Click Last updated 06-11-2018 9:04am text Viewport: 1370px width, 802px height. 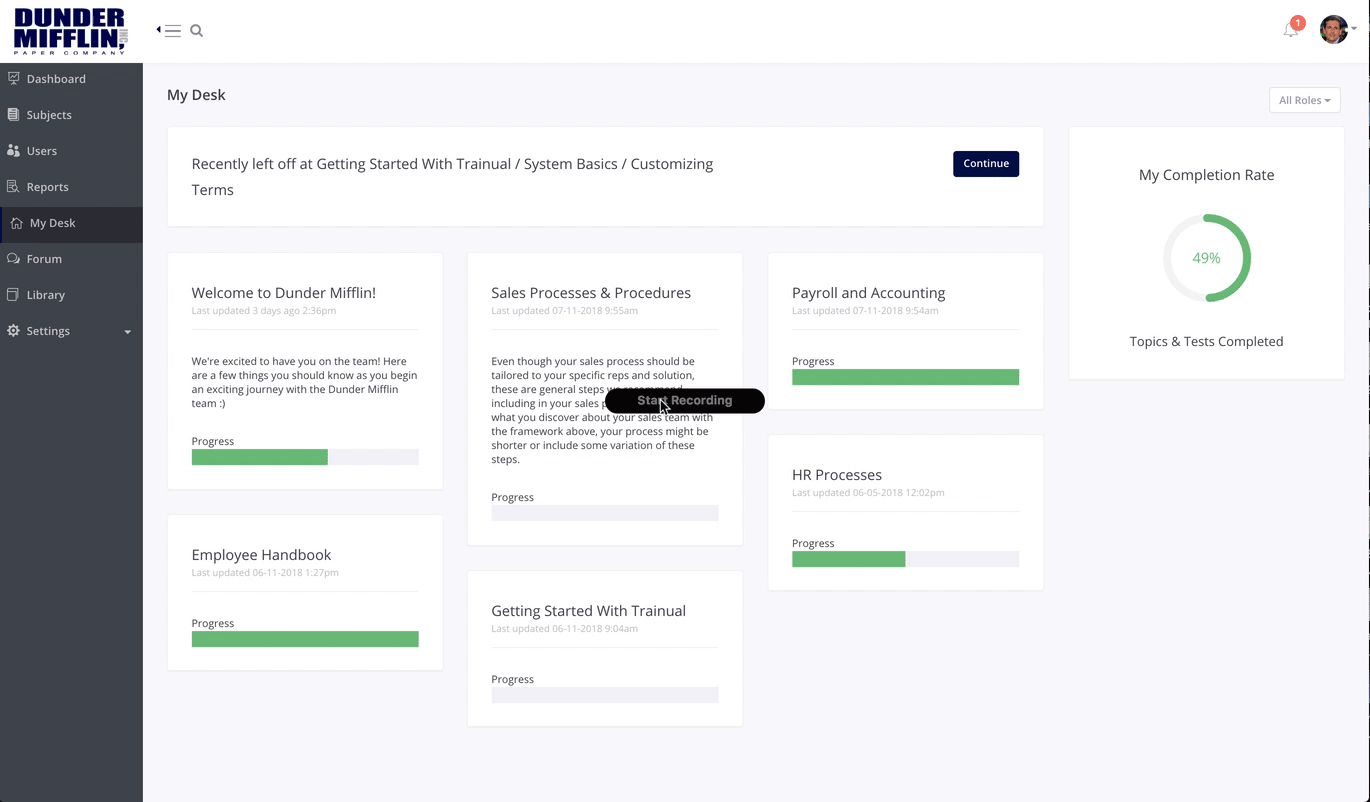pyautogui.click(x=564, y=629)
